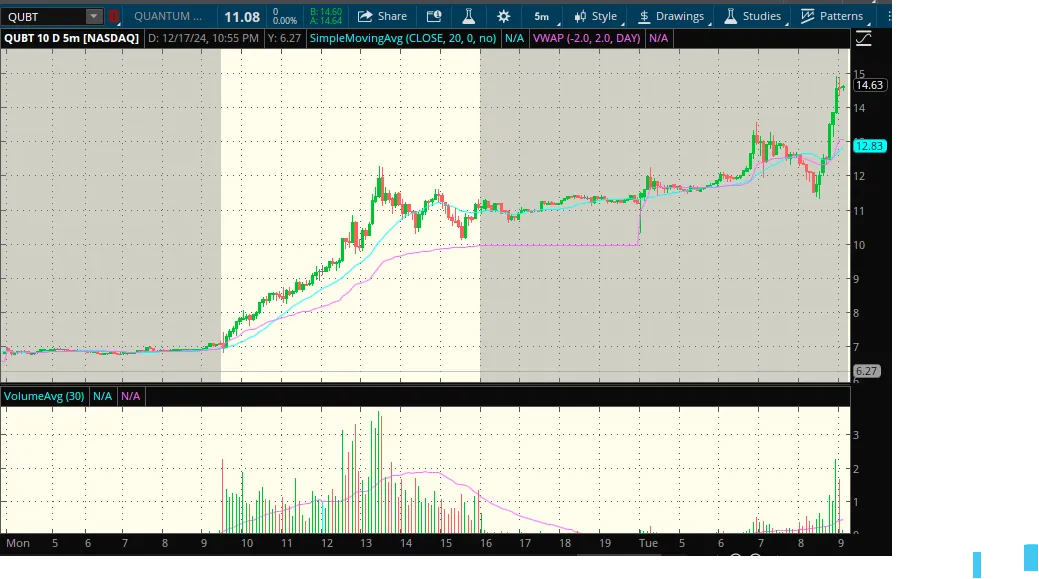Open chart settings gear icon
This screenshot has width=1039, height=579.
pos(503,16)
